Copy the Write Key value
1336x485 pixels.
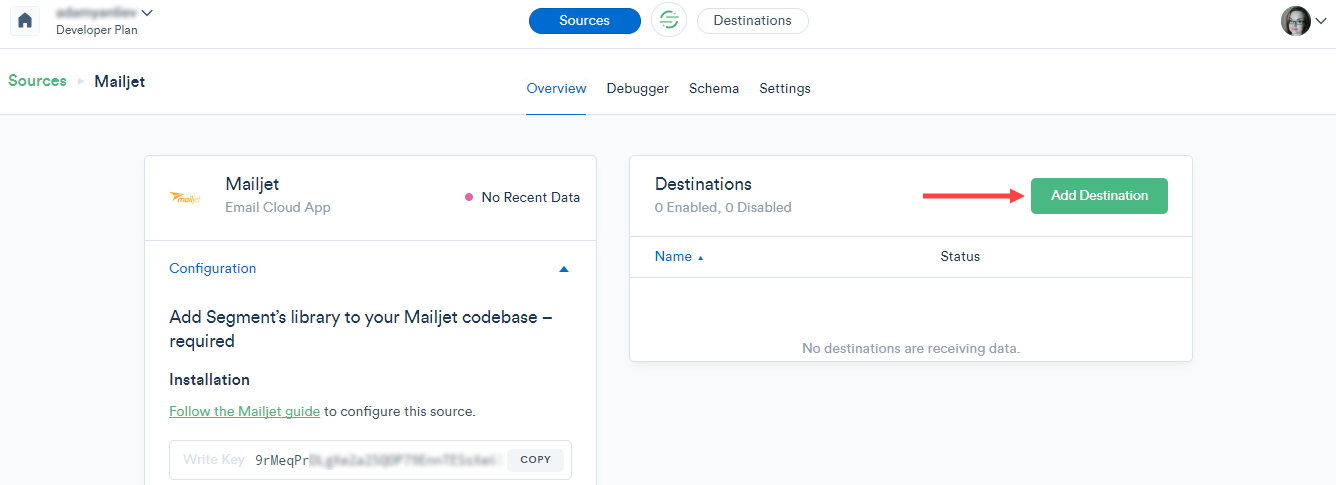(535, 460)
